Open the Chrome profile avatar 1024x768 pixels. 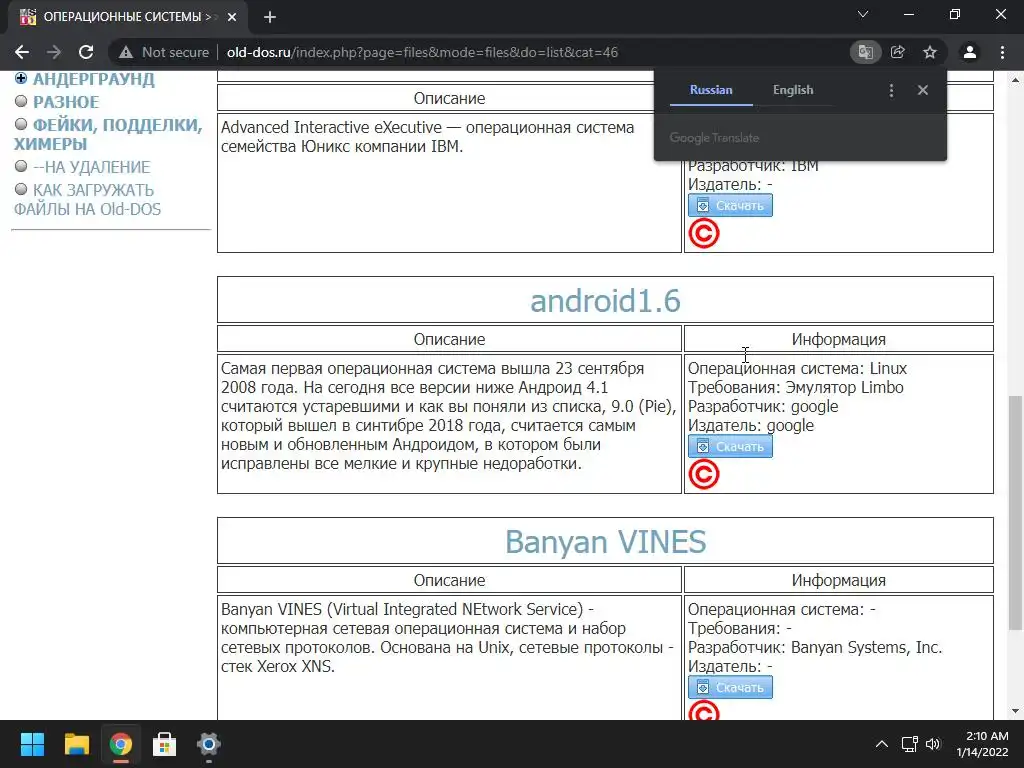(x=970, y=52)
